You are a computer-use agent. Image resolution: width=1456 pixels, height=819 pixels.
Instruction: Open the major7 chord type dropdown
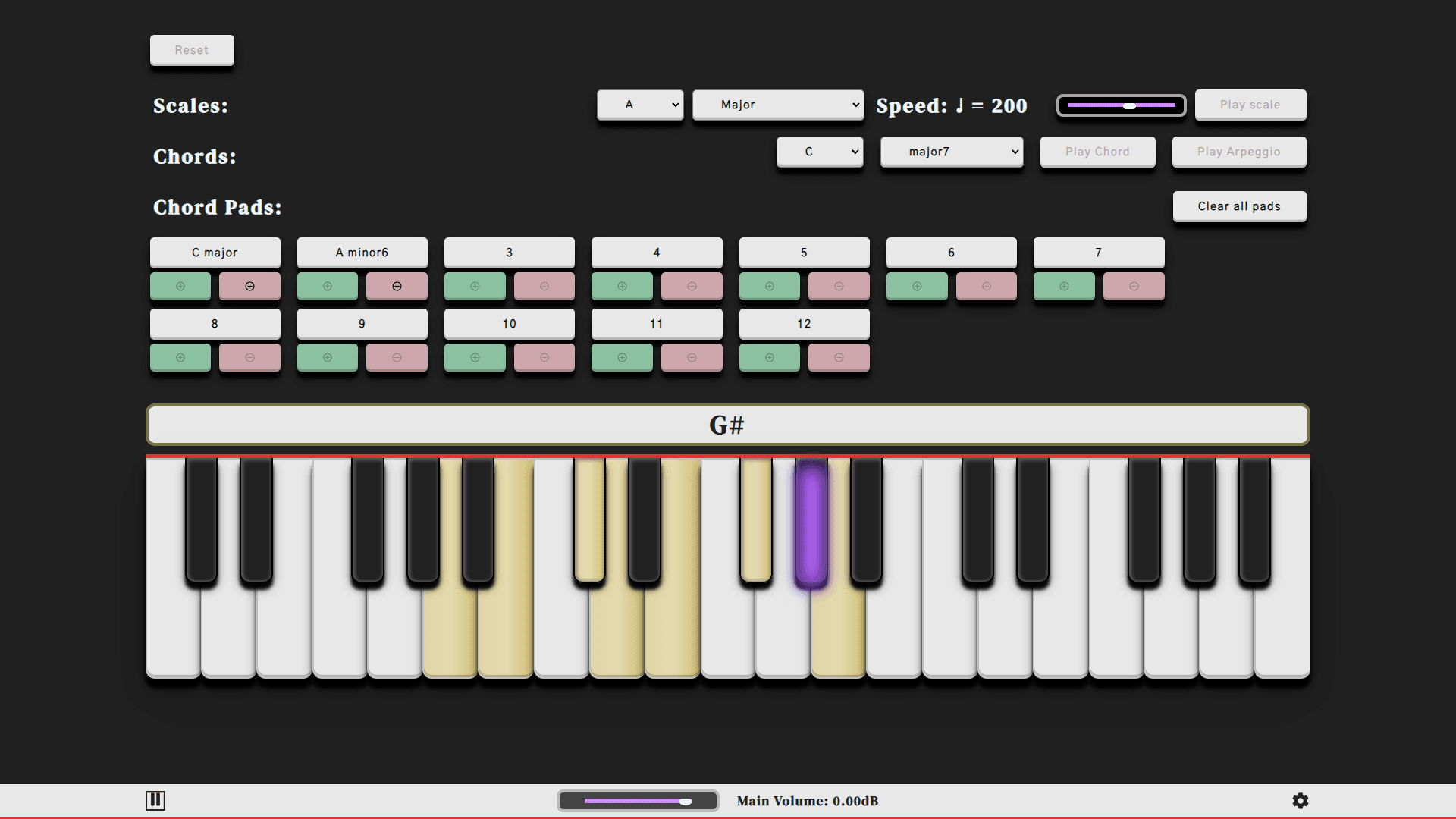[951, 152]
